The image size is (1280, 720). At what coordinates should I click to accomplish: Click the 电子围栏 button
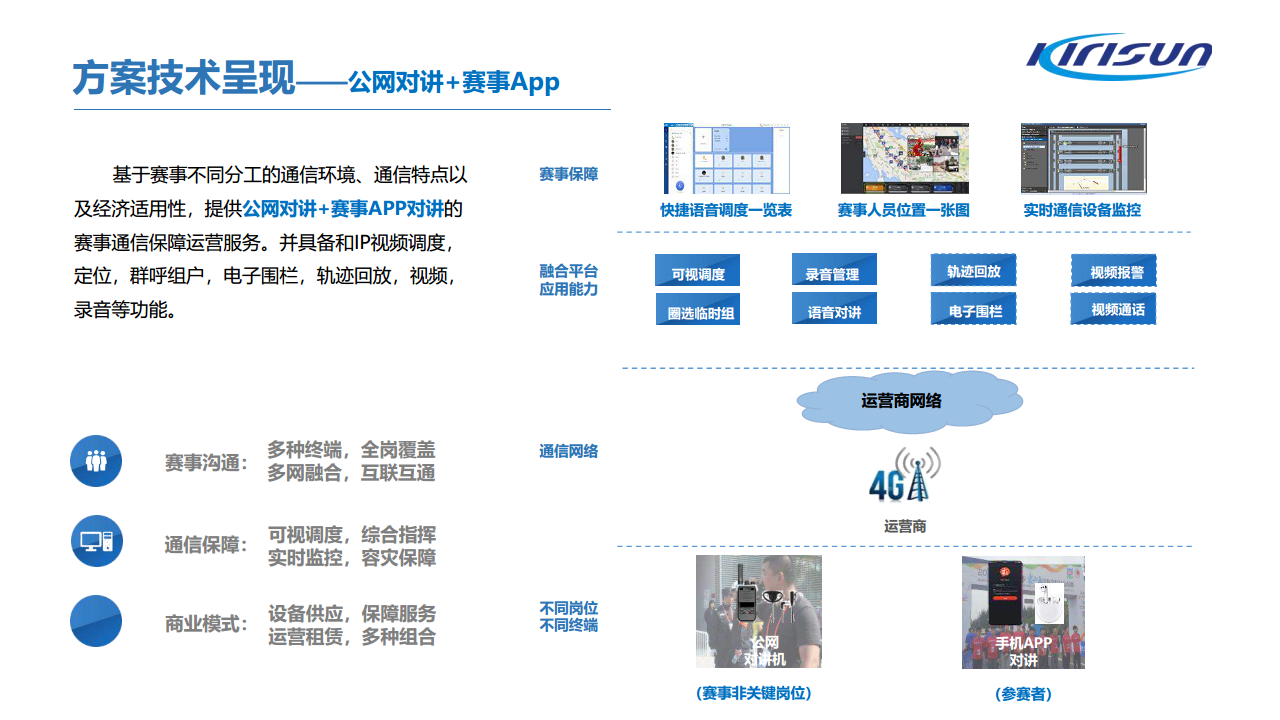[974, 309]
